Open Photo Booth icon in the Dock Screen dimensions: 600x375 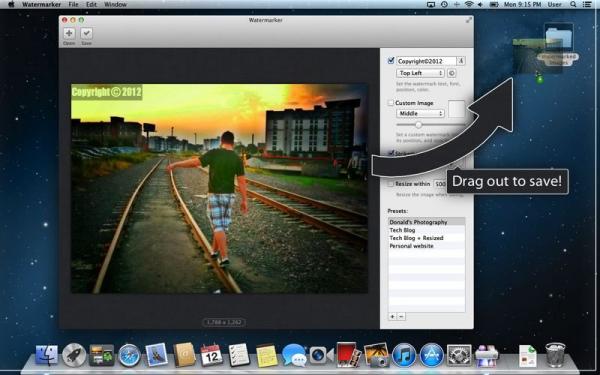coord(348,355)
